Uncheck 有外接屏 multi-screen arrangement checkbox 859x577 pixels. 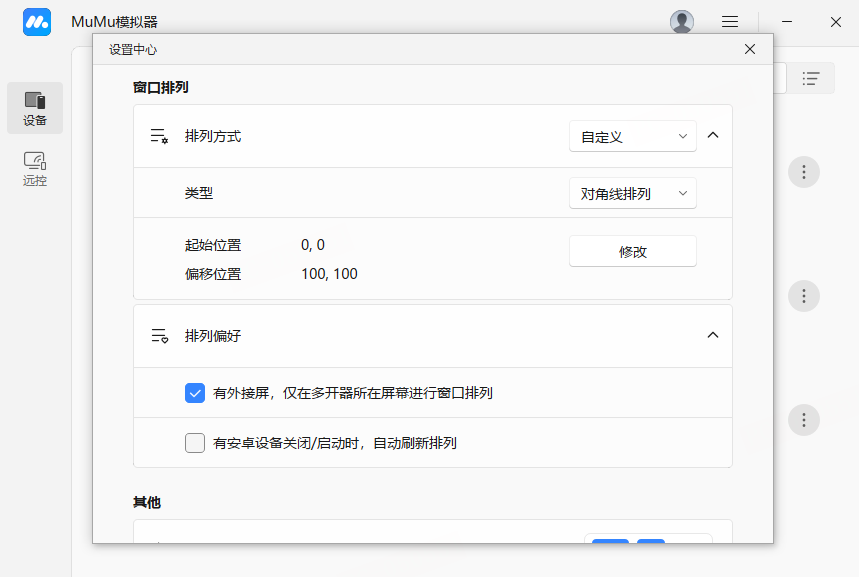(x=195, y=393)
